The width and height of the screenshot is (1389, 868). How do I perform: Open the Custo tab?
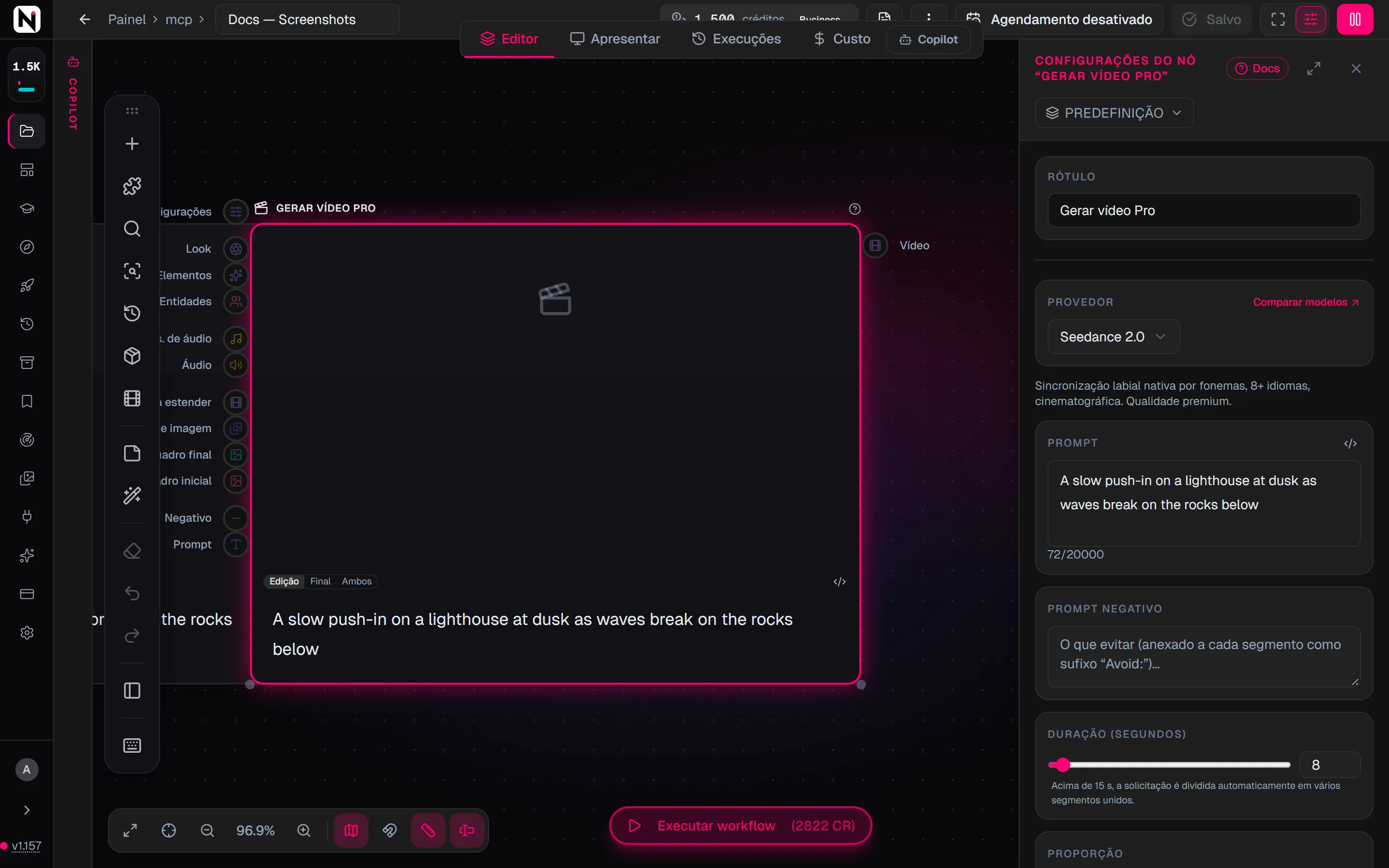pos(842,39)
